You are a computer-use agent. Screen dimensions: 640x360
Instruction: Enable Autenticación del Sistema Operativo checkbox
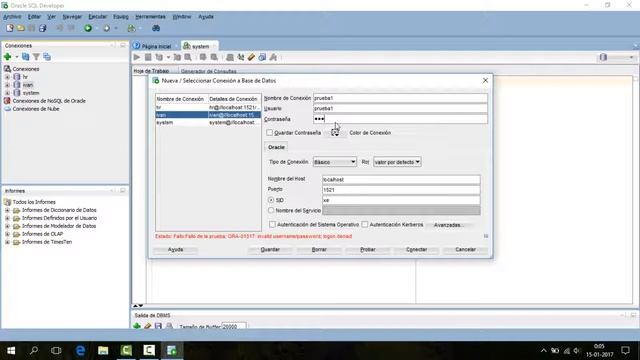click(x=272, y=224)
